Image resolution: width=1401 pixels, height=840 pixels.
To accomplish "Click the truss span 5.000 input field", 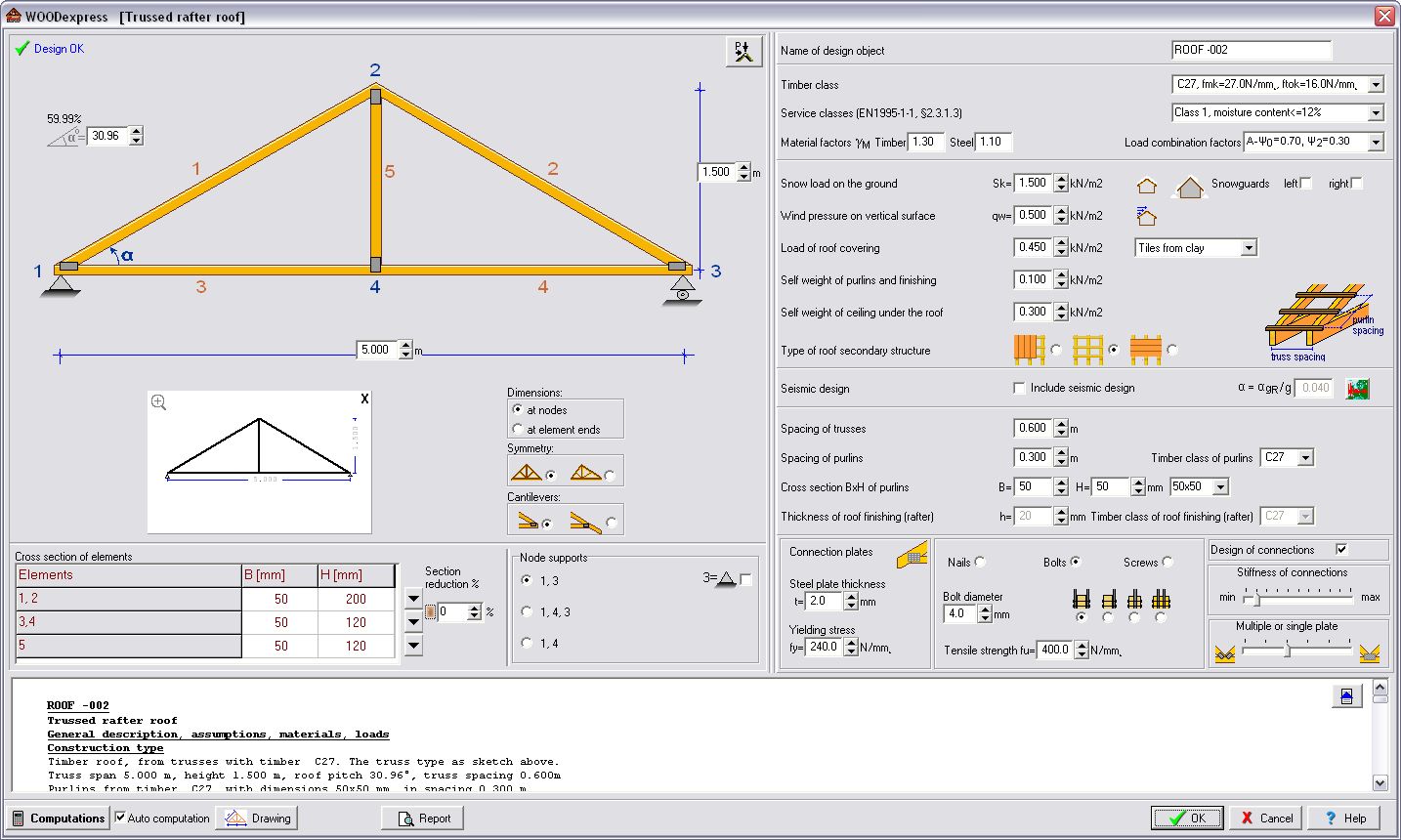I will [378, 350].
